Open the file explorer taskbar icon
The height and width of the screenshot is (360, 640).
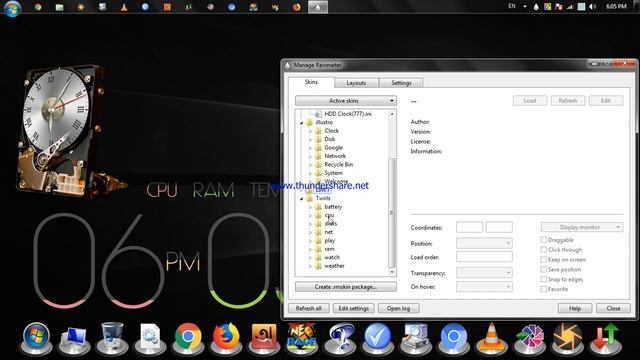click(x=60, y=7)
